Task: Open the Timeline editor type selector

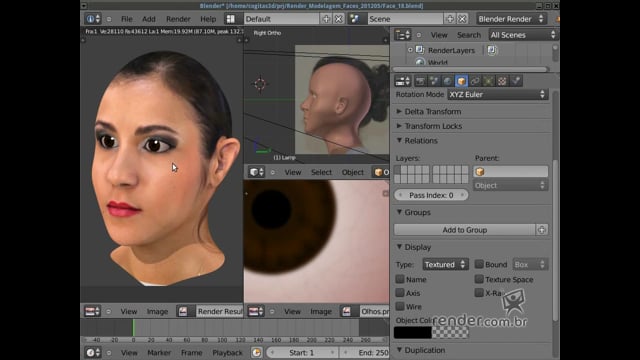Action: pyautogui.click(x=92, y=353)
